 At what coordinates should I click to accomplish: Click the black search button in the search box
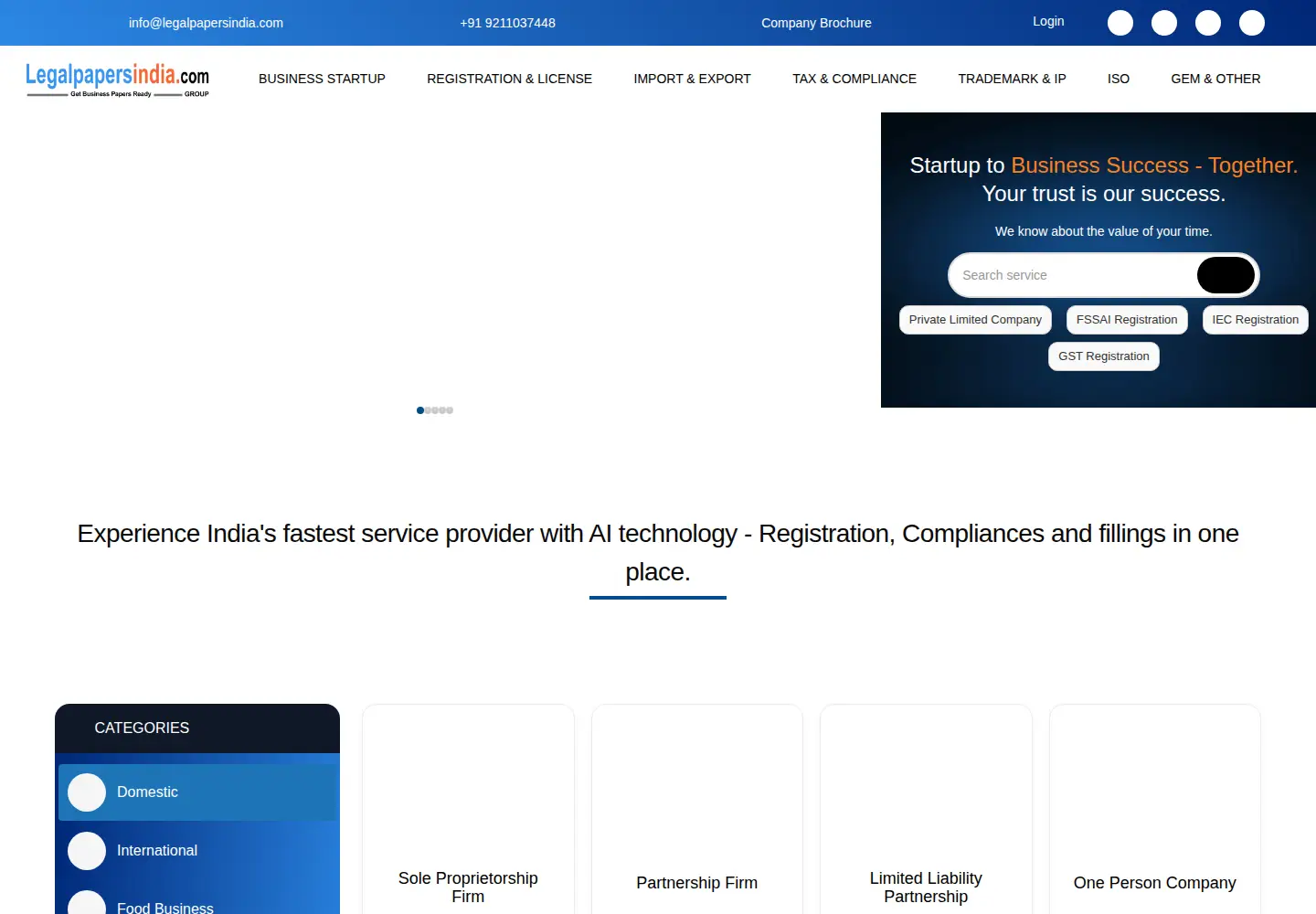[1226, 275]
